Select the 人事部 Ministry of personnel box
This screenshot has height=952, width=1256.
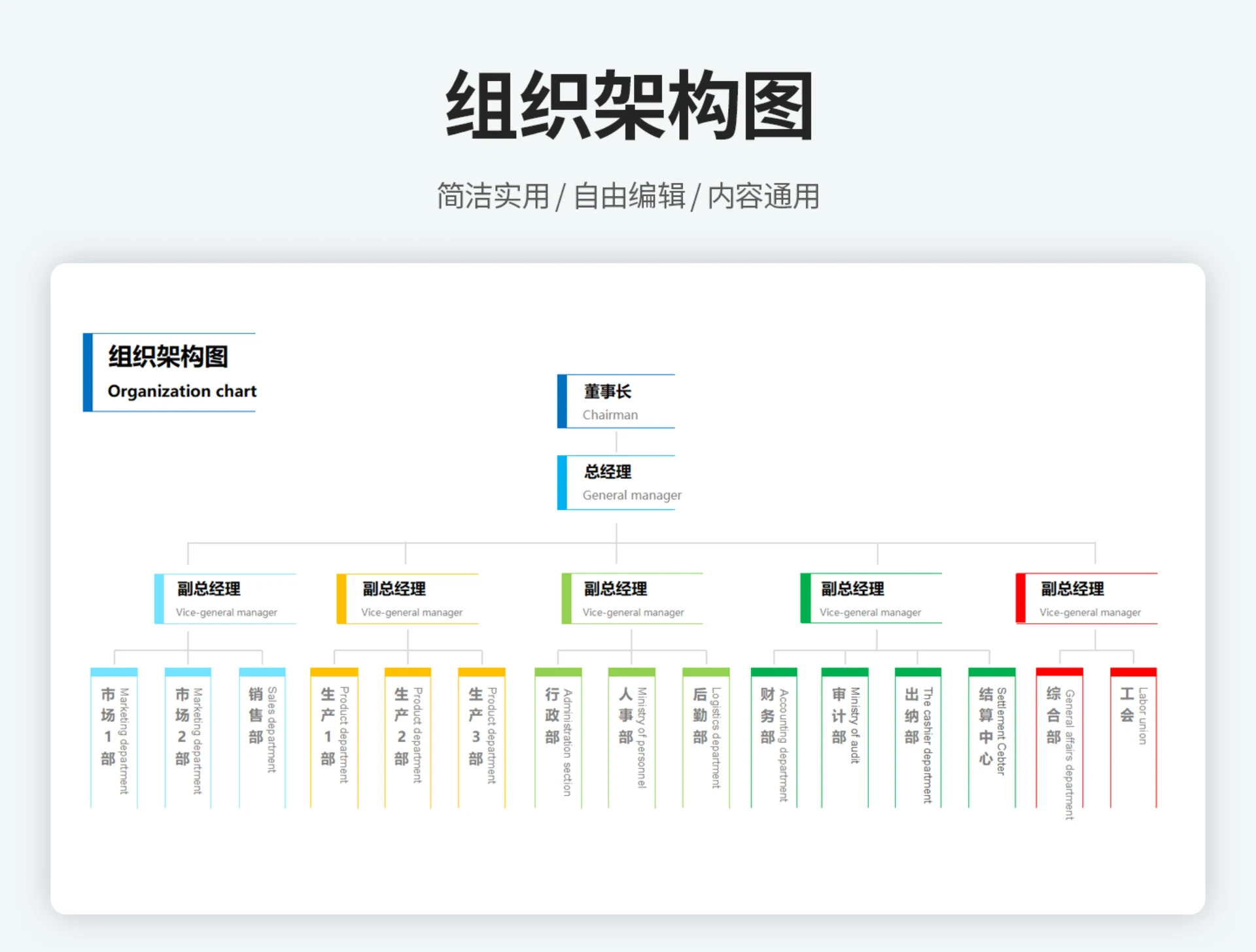tap(631, 736)
